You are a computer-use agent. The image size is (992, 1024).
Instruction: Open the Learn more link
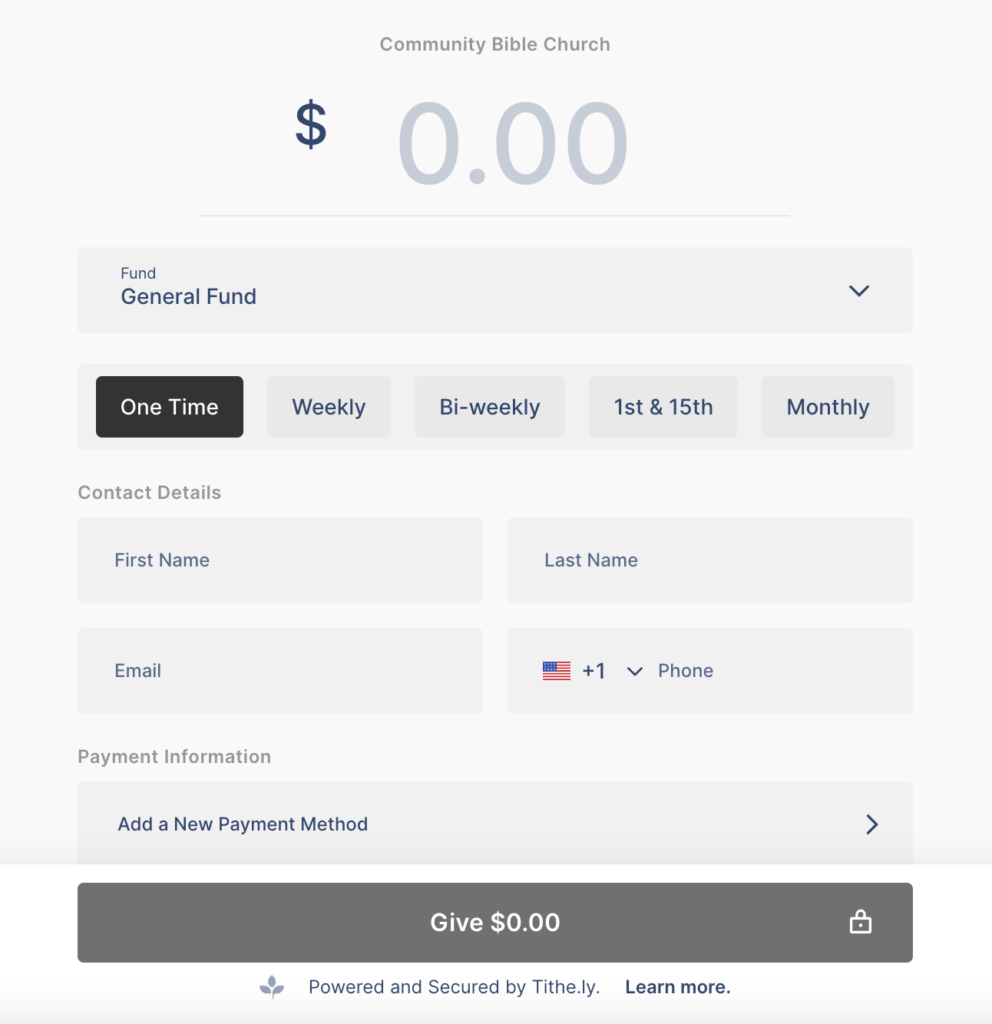[677, 988]
